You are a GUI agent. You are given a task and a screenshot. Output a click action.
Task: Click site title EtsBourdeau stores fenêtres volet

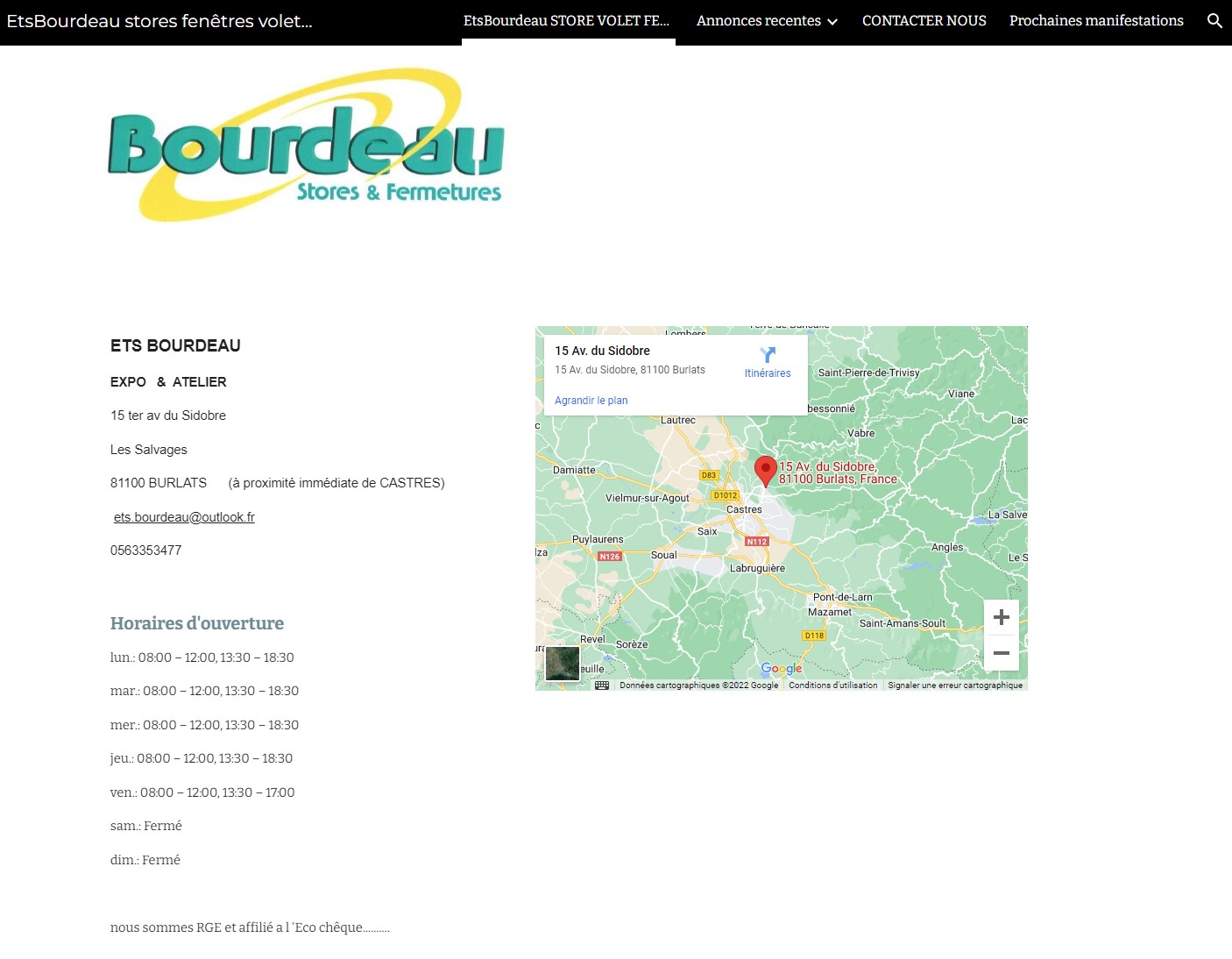click(159, 21)
